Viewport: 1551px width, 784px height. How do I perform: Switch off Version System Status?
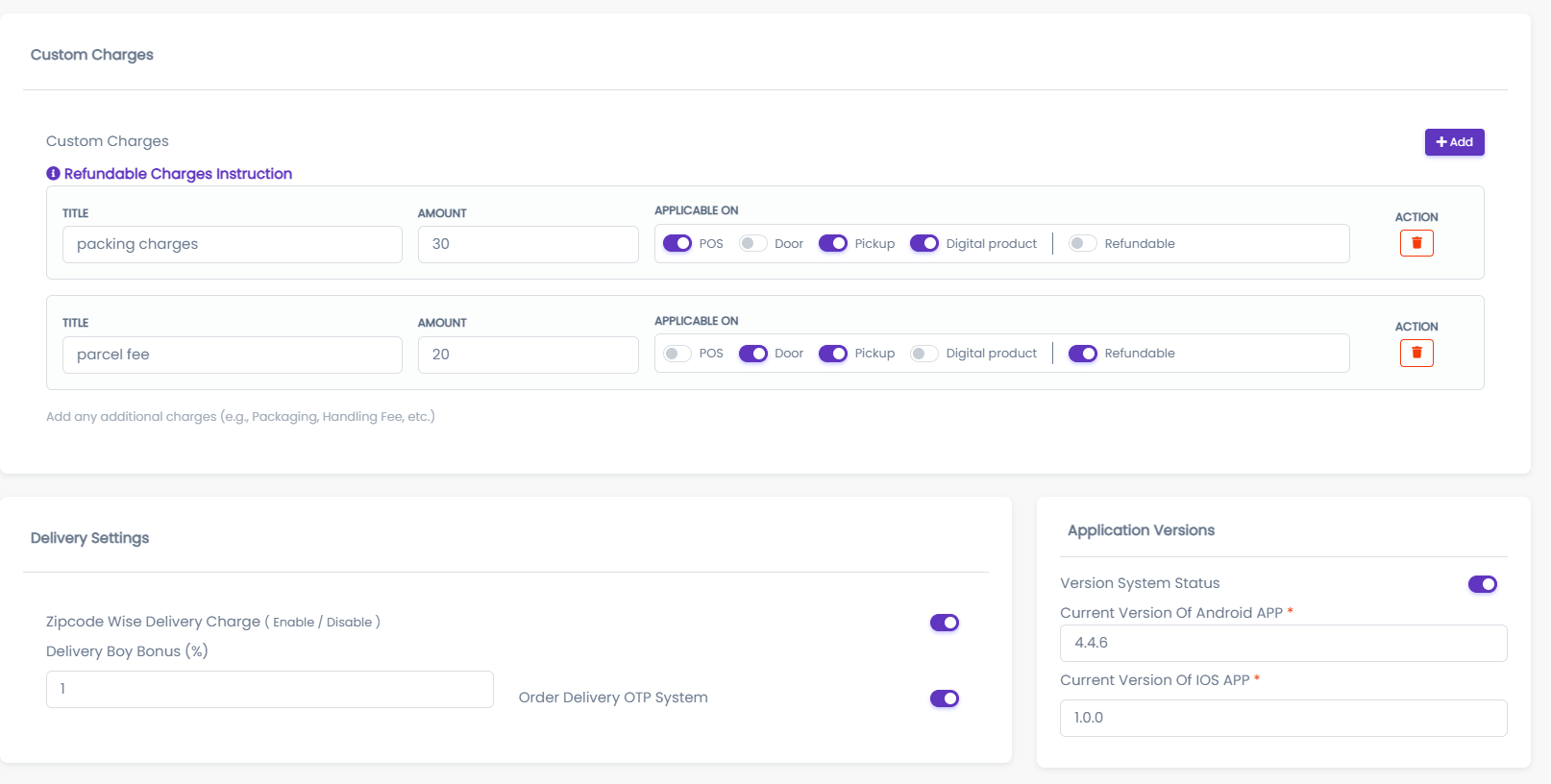pyautogui.click(x=1483, y=584)
